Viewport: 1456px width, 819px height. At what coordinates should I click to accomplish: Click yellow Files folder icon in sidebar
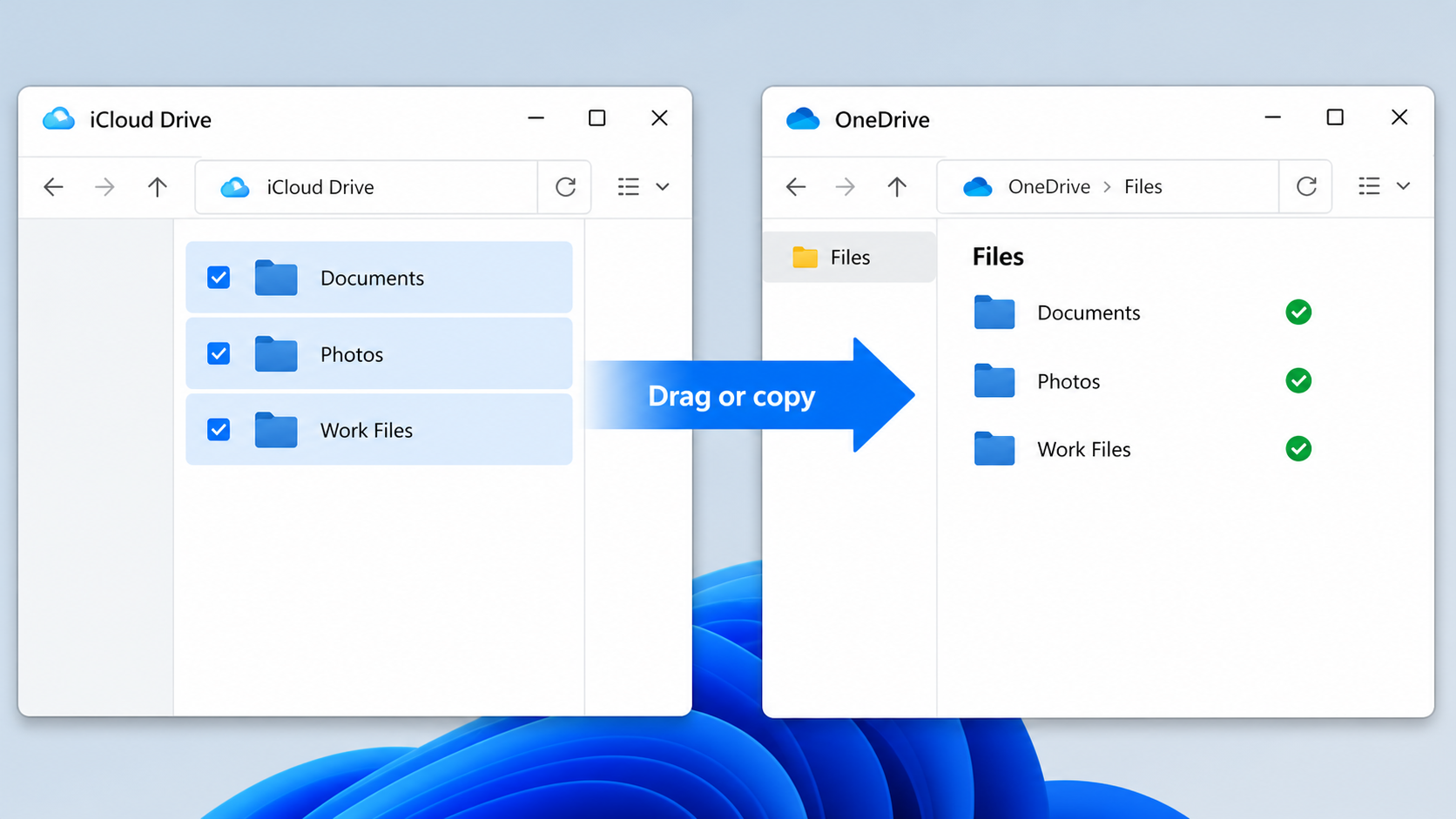point(805,257)
